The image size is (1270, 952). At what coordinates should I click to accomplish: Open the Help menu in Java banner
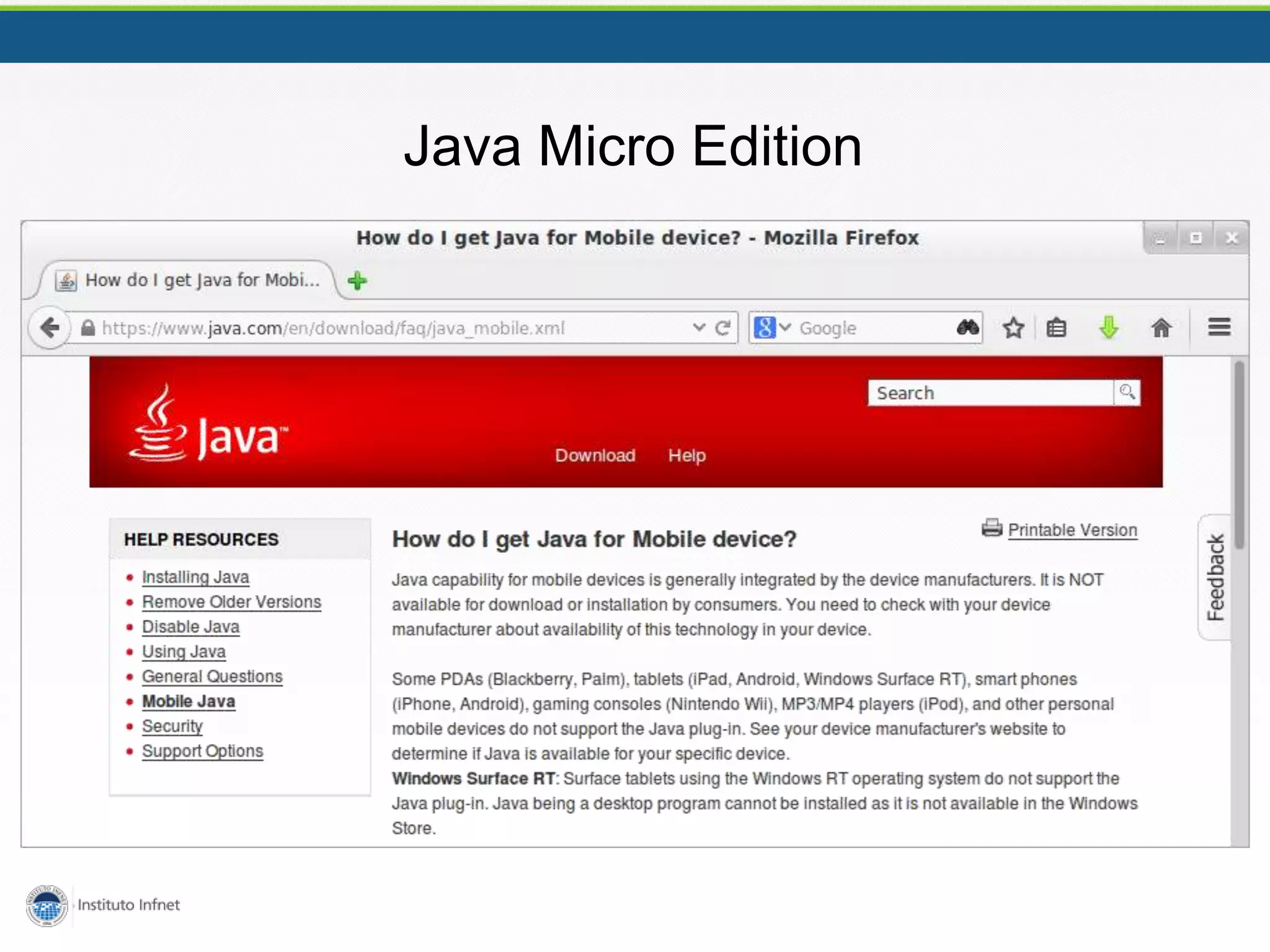click(686, 456)
